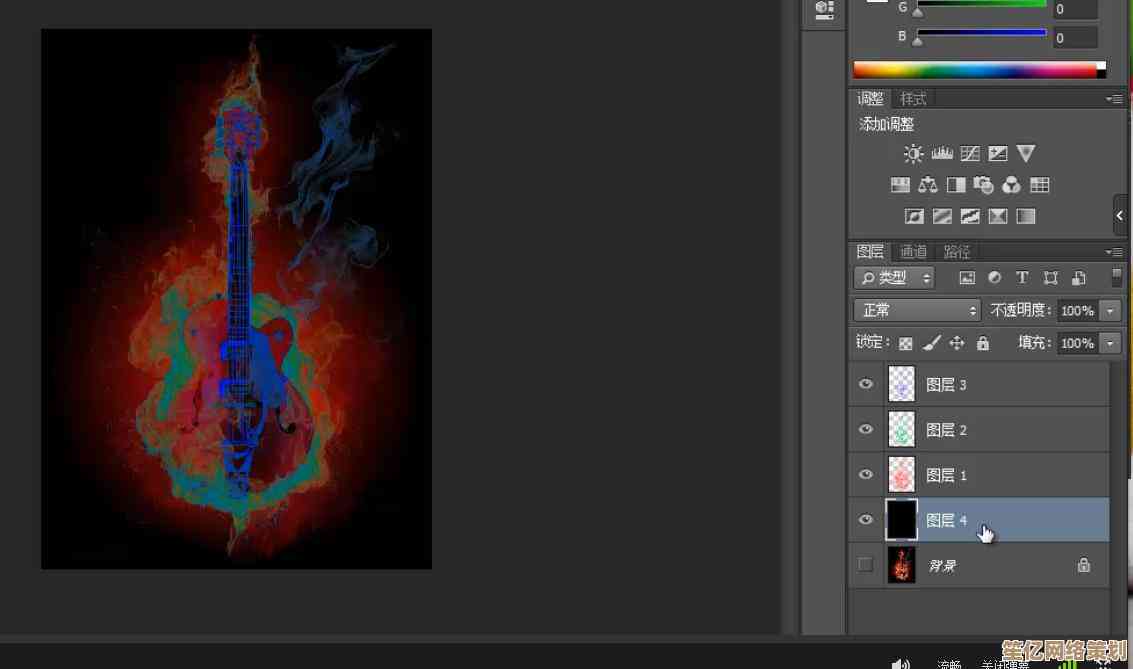Add a Levels adjustment layer
The height and width of the screenshot is (669, 1133).
pos(942,154)
